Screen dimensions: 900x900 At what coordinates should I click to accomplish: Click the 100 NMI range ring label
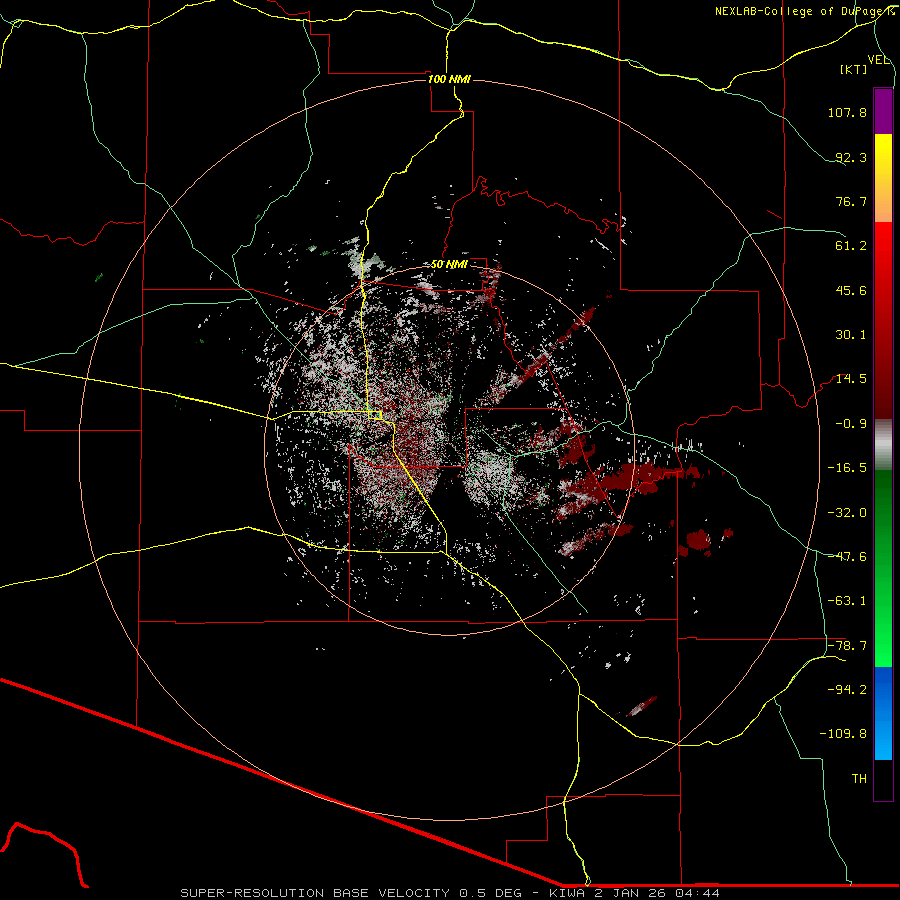[x=449, y=79]
